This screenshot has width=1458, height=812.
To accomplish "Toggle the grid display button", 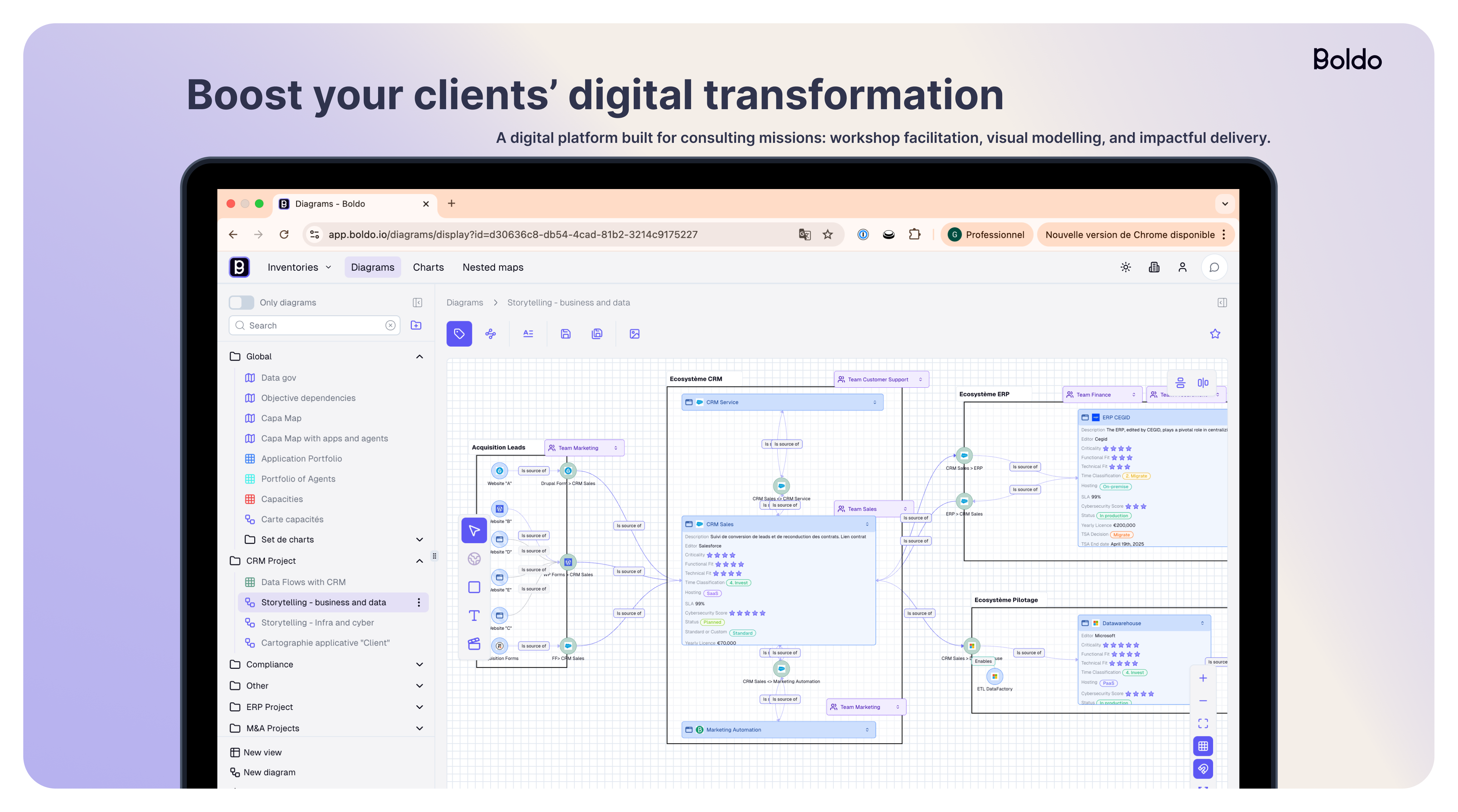I will [x=1203, y=746].
